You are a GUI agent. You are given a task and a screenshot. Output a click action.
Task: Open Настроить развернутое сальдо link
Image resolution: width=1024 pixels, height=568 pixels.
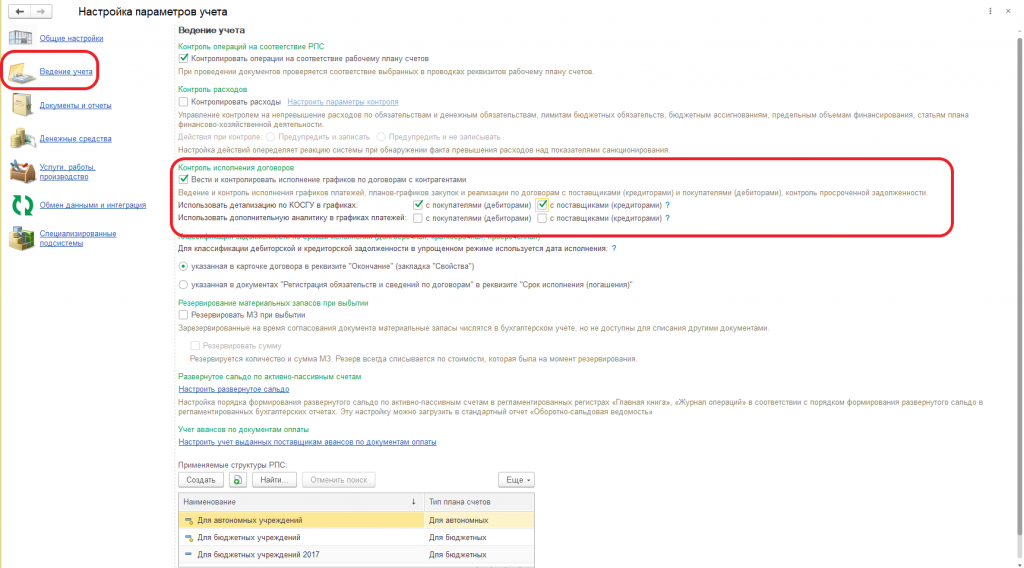(x=234, y=389)
